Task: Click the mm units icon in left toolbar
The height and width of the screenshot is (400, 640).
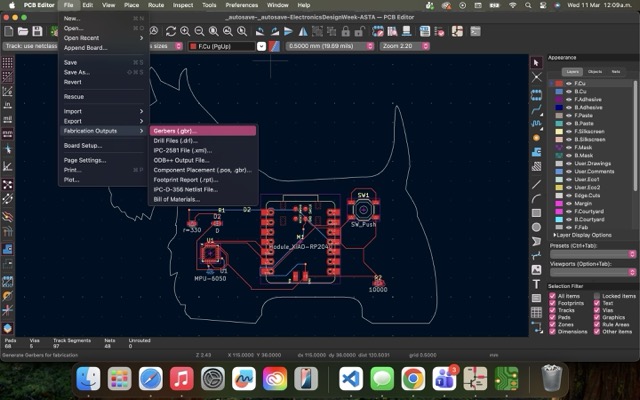Action: click(7, 133)
